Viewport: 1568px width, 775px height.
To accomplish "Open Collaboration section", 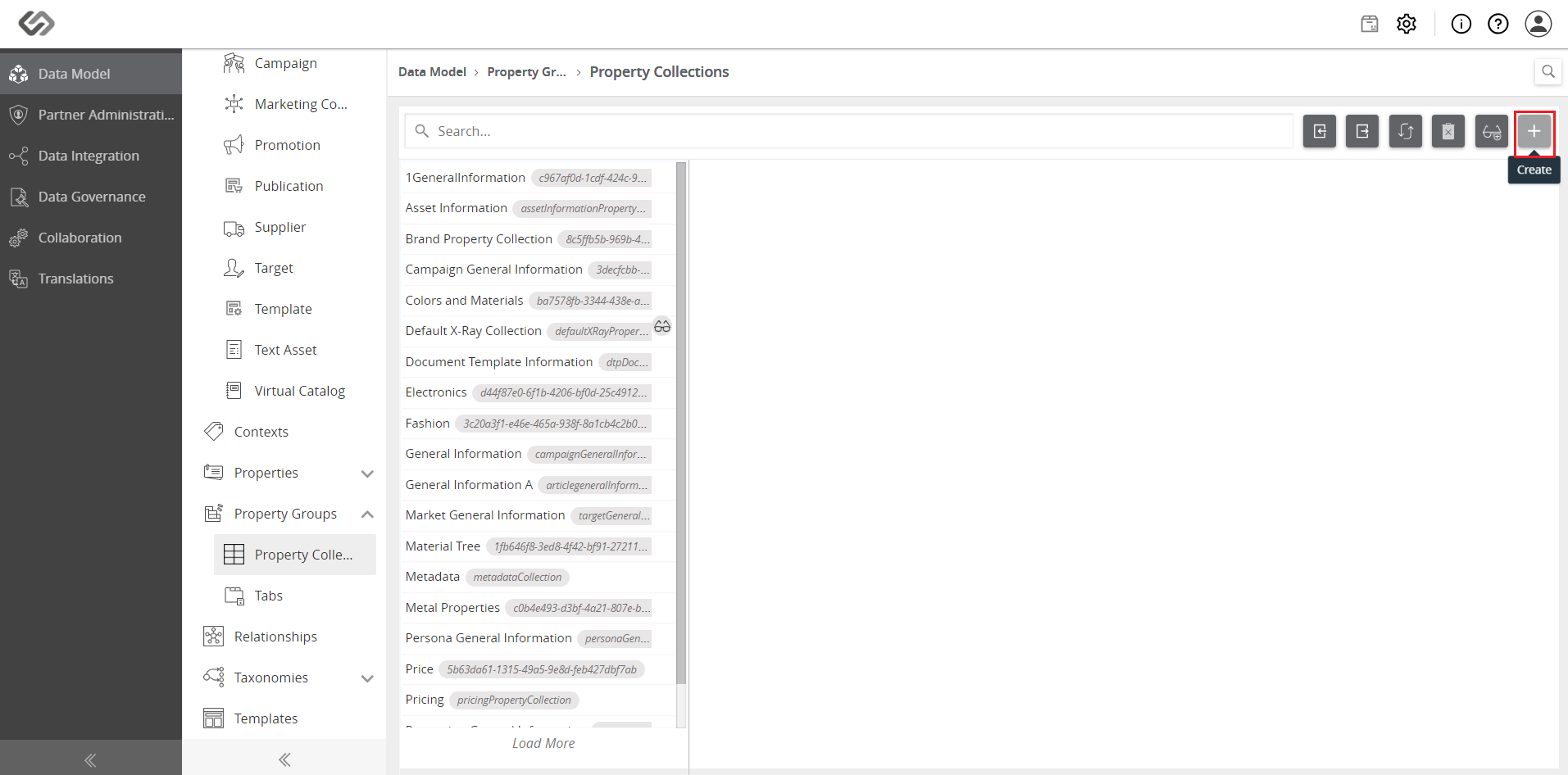I will coord(91,238).
